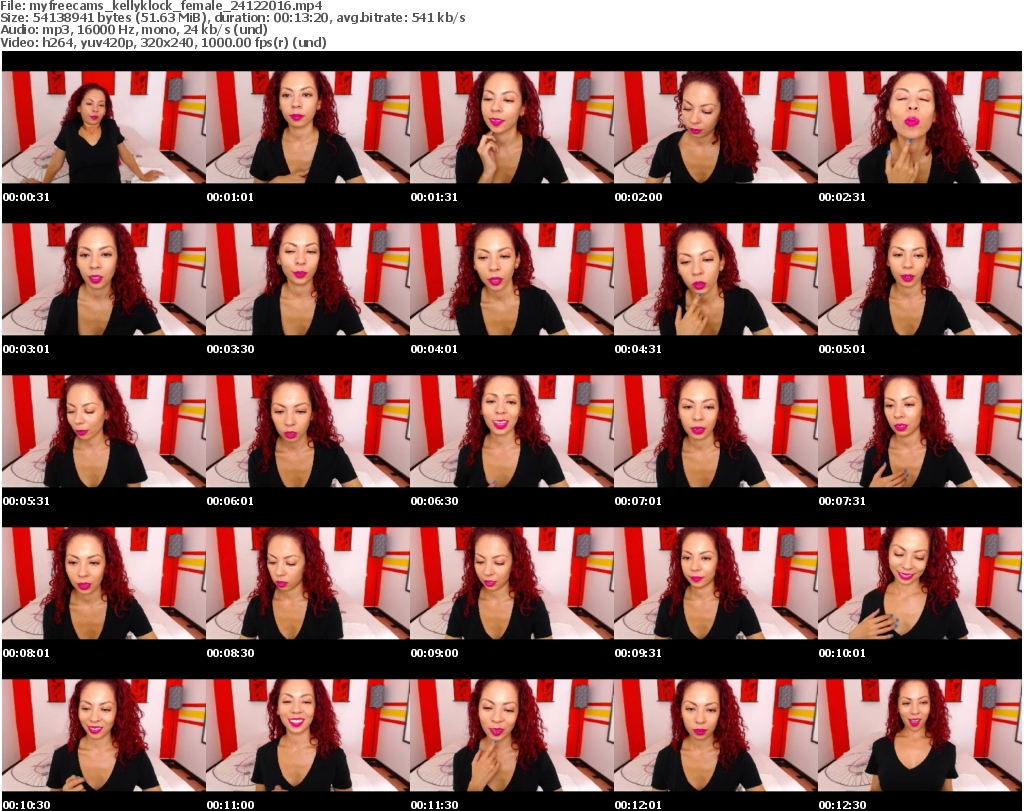Select the thumbnail frame at 00:03:01
Image resolution: width=1024 pixels, height=811 pixels.
pyautogui.click(x=104, y=279)
